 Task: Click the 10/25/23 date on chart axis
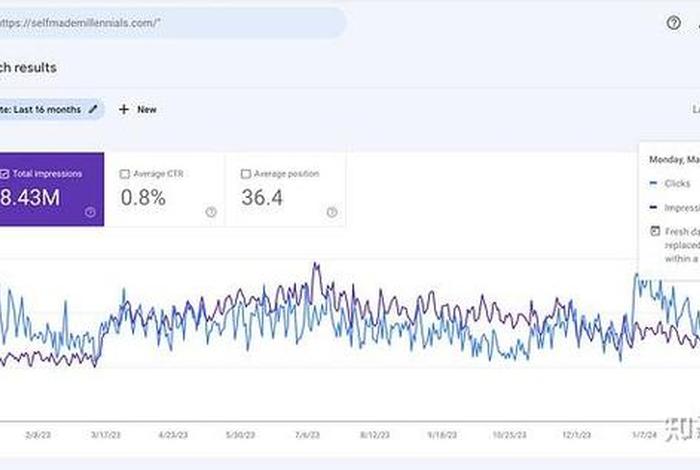coord(510,436)
